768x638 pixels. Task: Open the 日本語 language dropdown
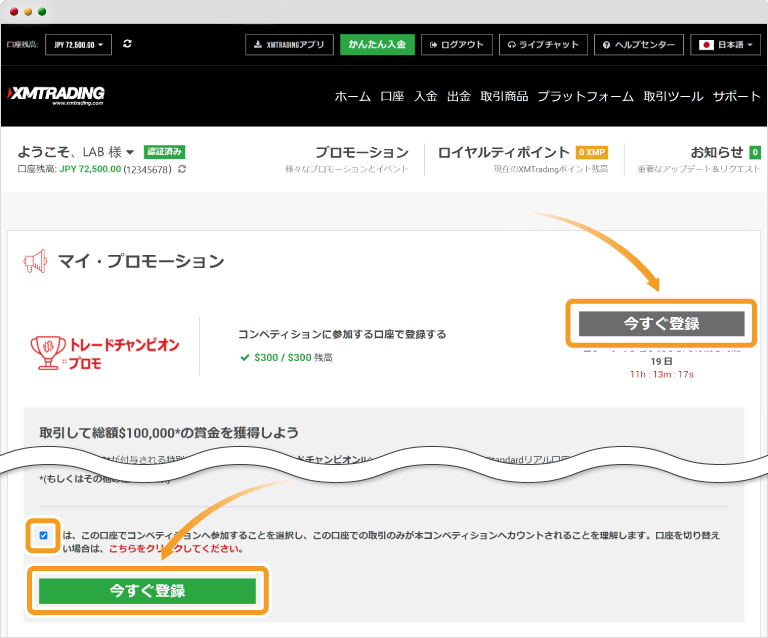725,45
